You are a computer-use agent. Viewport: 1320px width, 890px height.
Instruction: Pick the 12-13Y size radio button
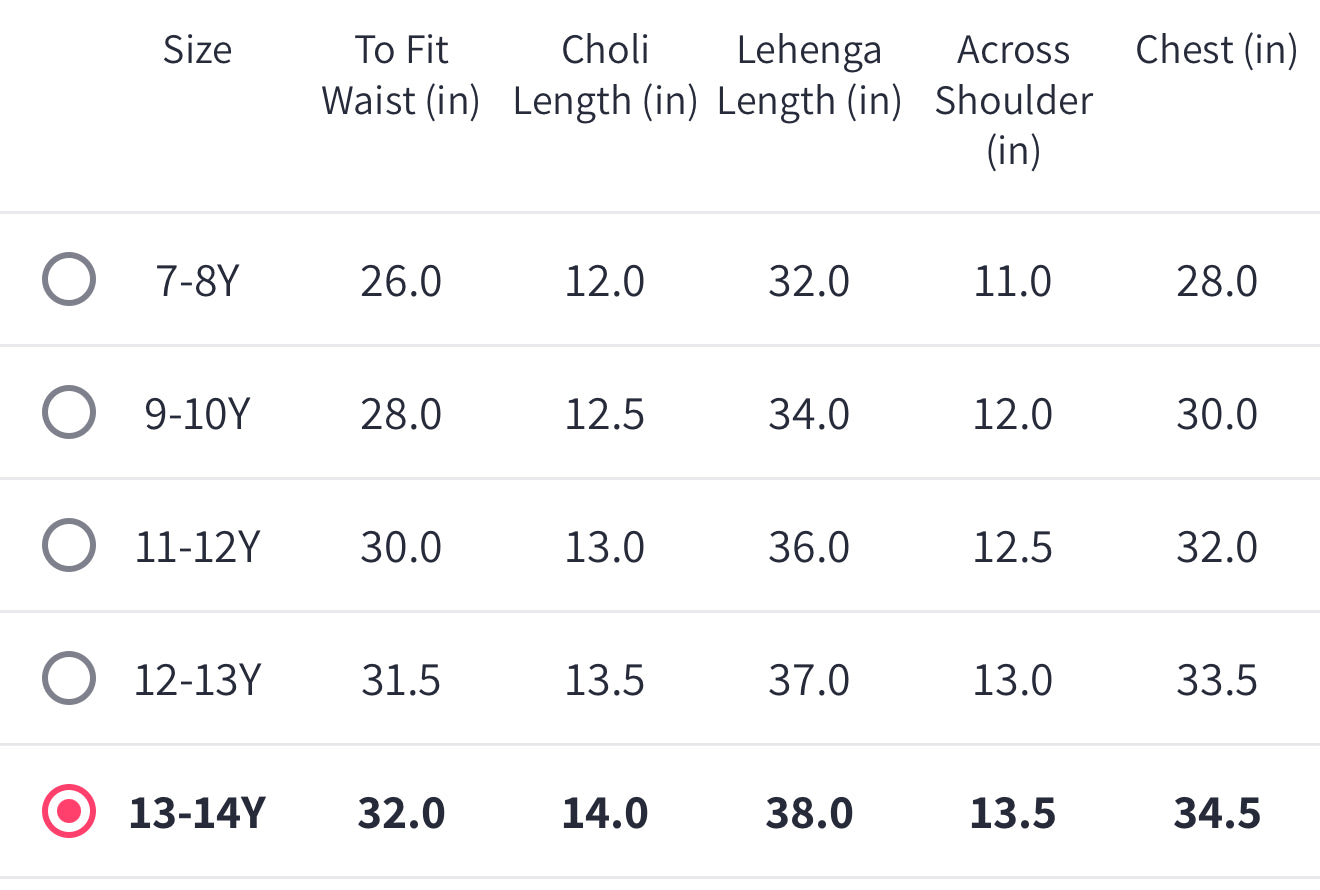click(69, 679)
